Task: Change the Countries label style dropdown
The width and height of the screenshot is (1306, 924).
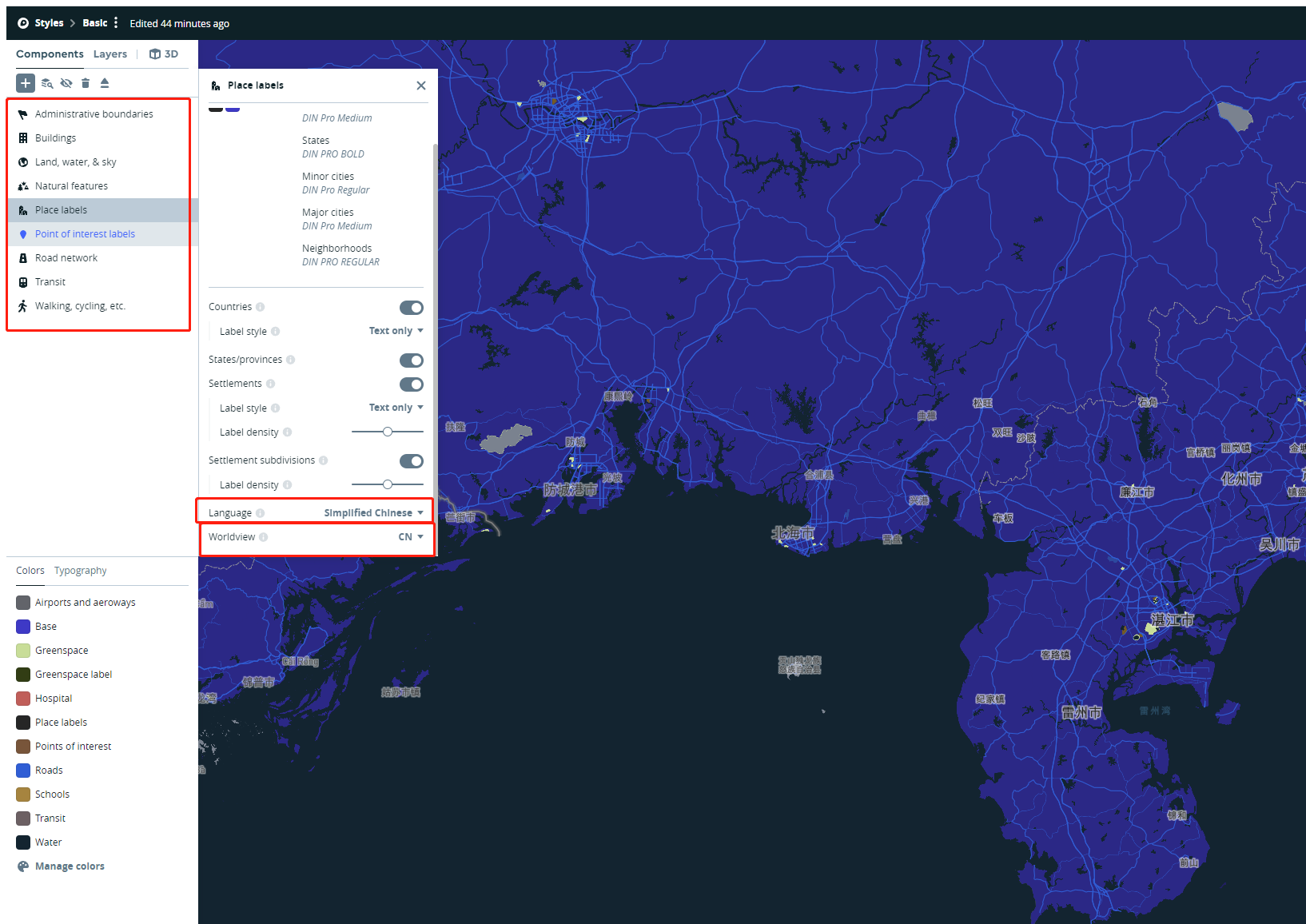Action: coord(395,330)
